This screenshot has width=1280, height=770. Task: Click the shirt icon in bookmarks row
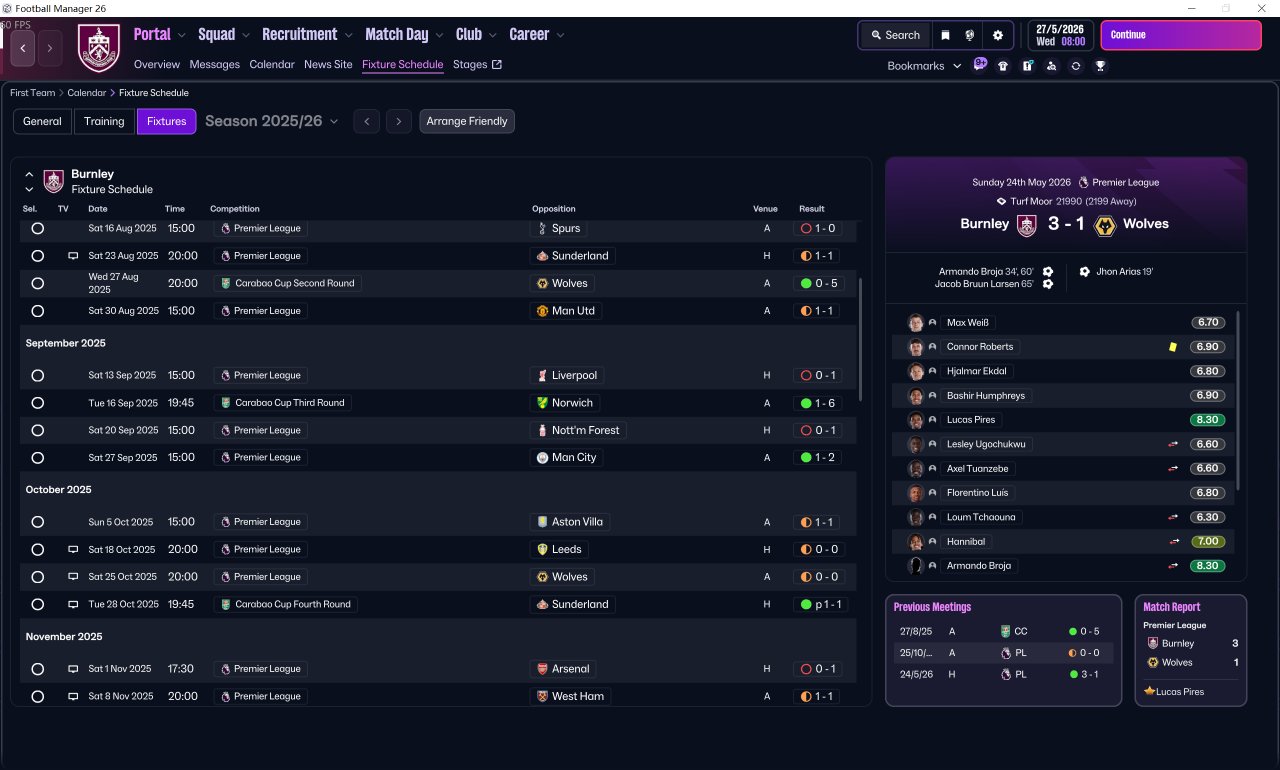pyautogui.click(x=1003, y=66)
